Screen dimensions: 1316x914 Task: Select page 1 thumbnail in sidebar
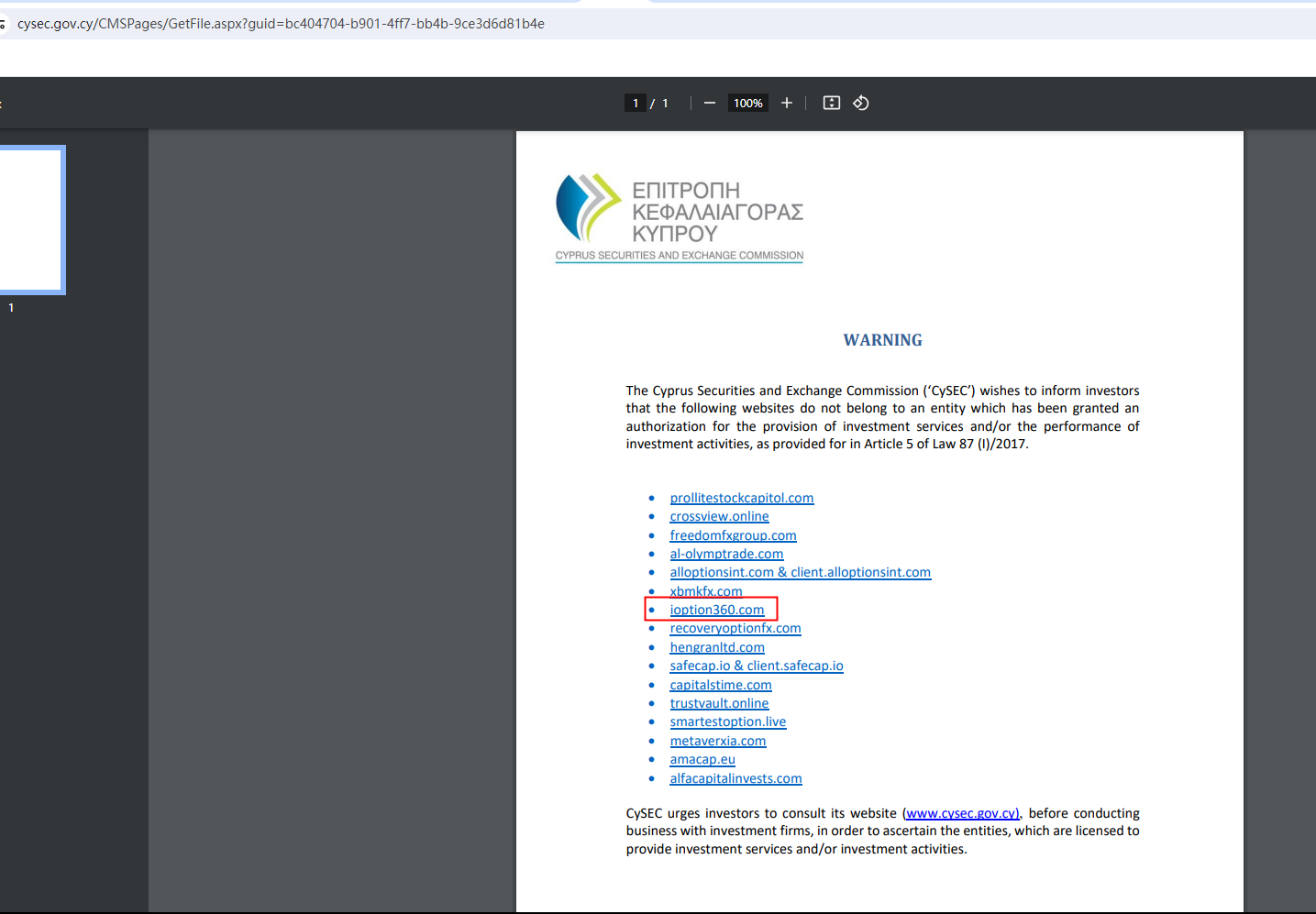[x=32, y=220]
